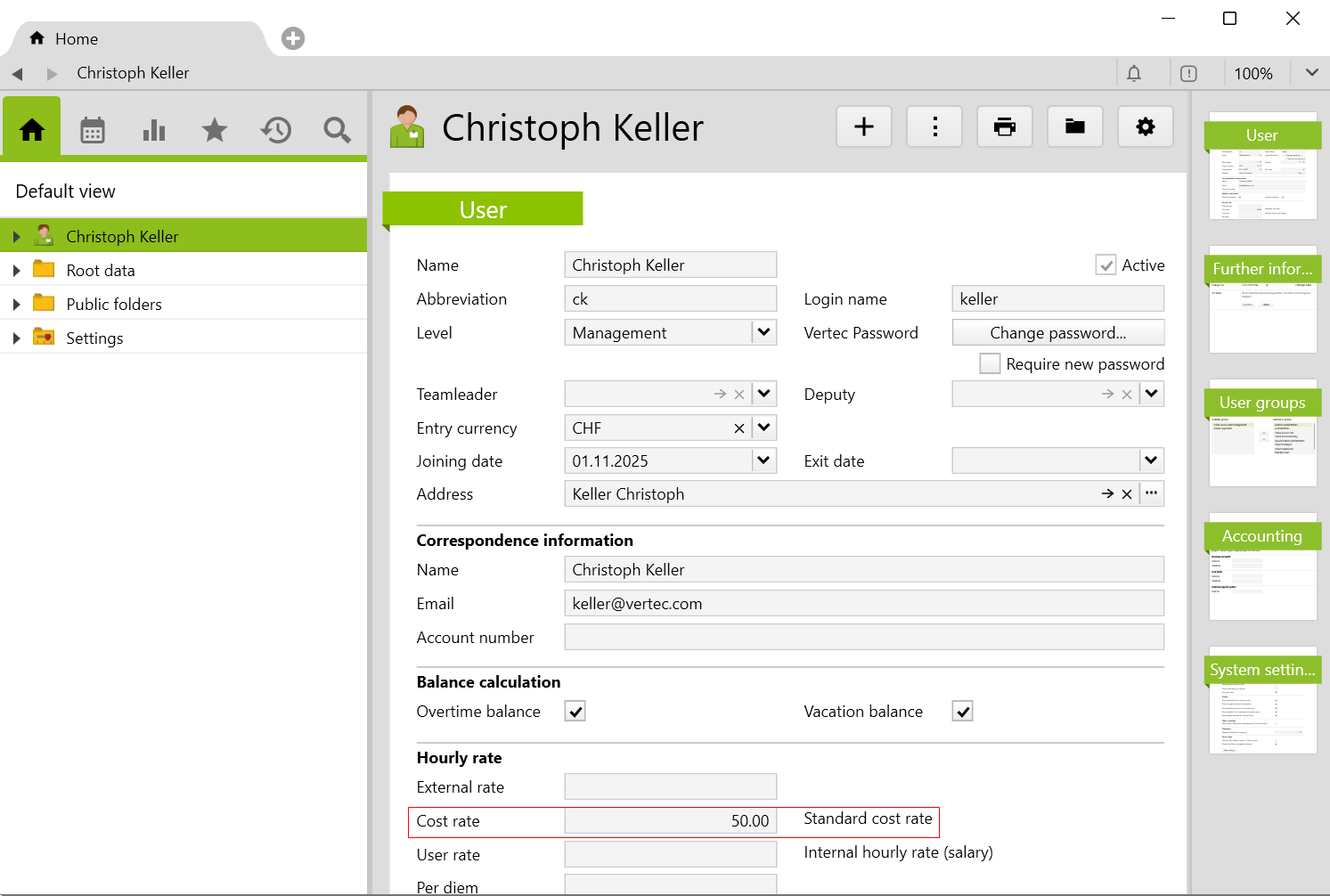This screenshot has height=896, width=1330.
Task: Open the gear settings button in header
Action: (x=1145, y=126)
